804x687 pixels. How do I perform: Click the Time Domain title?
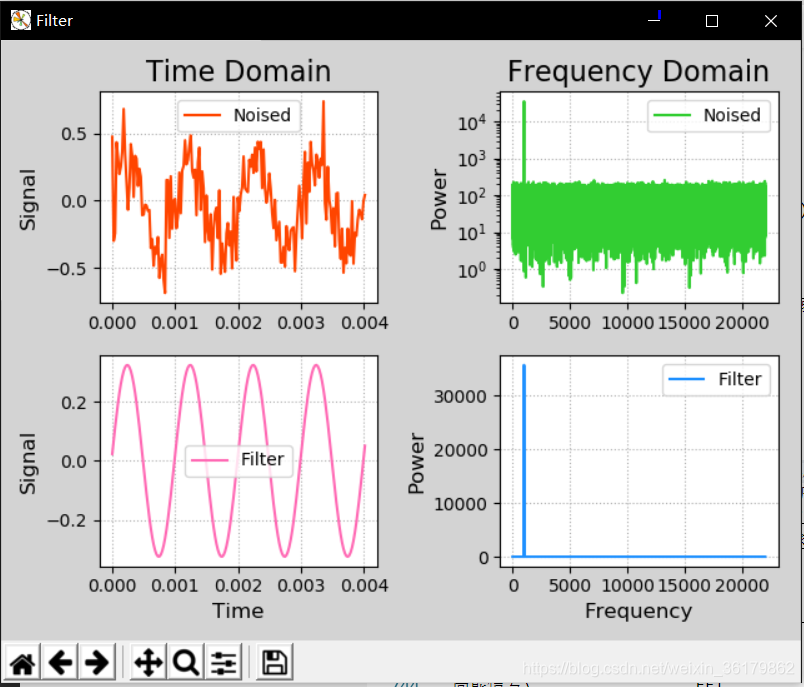click(x=238, y=71)
